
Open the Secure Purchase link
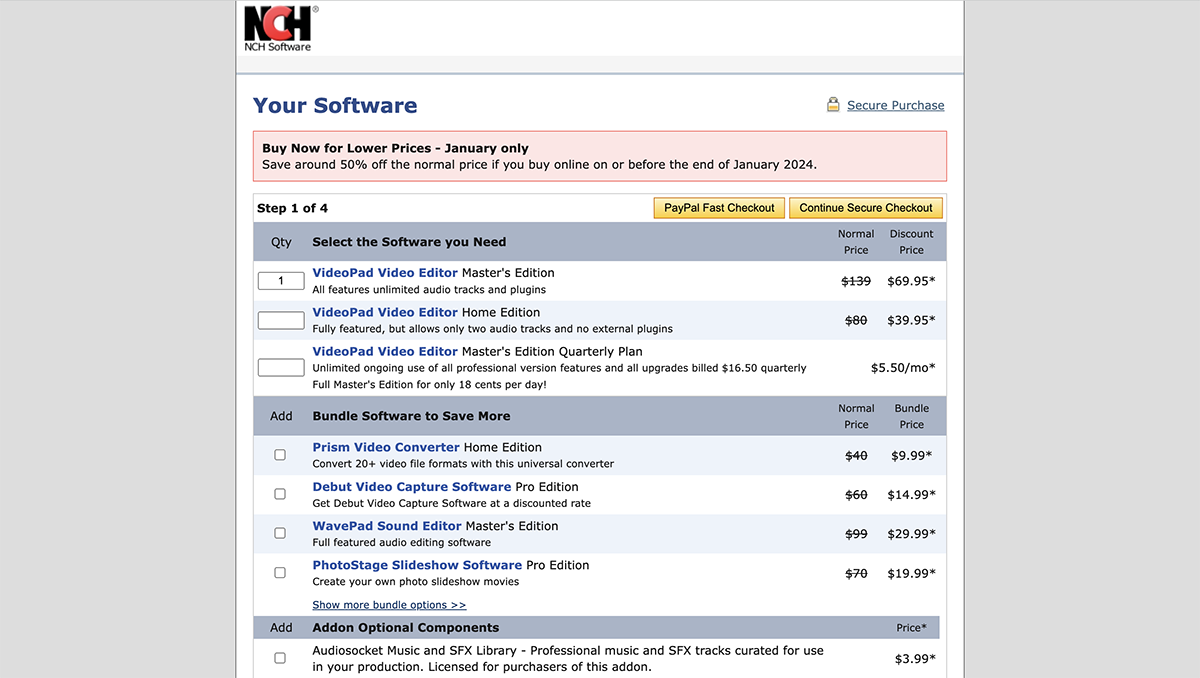(x=895, y=105)
